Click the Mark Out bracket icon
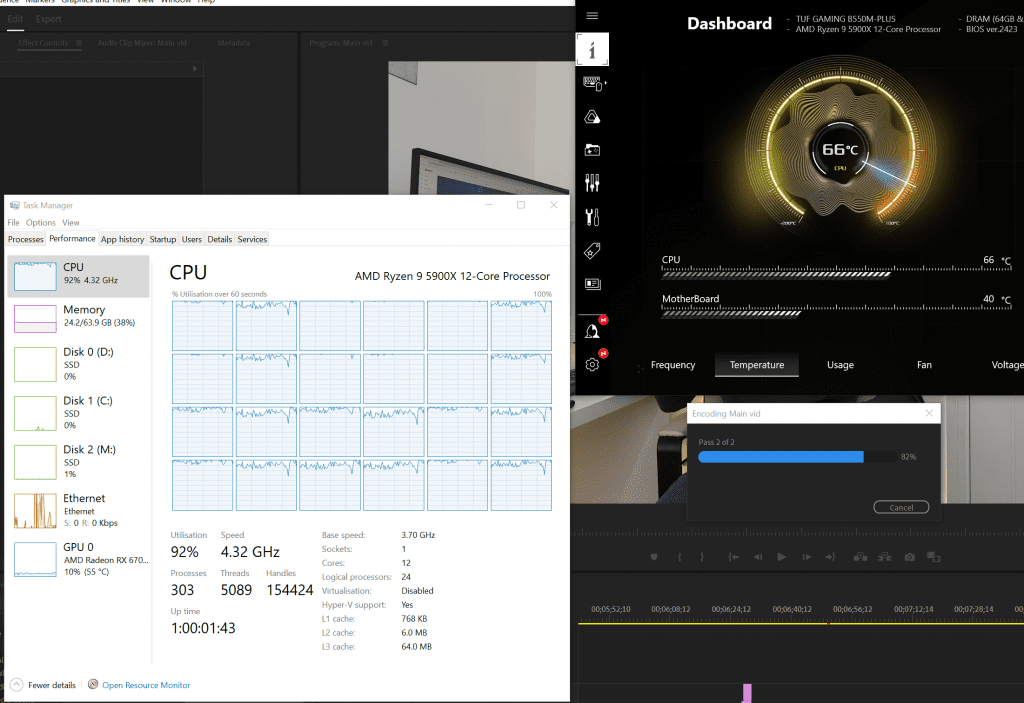 (x=702, y=557)
